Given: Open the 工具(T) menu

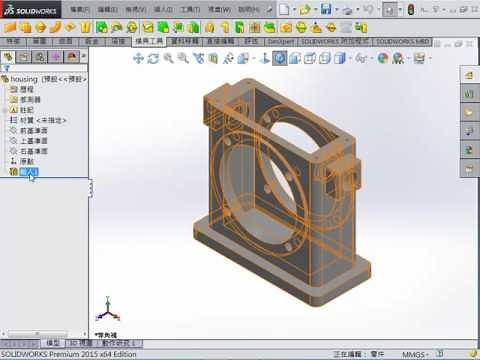Looking at the screenshot, I should click(x=190, y=9).
